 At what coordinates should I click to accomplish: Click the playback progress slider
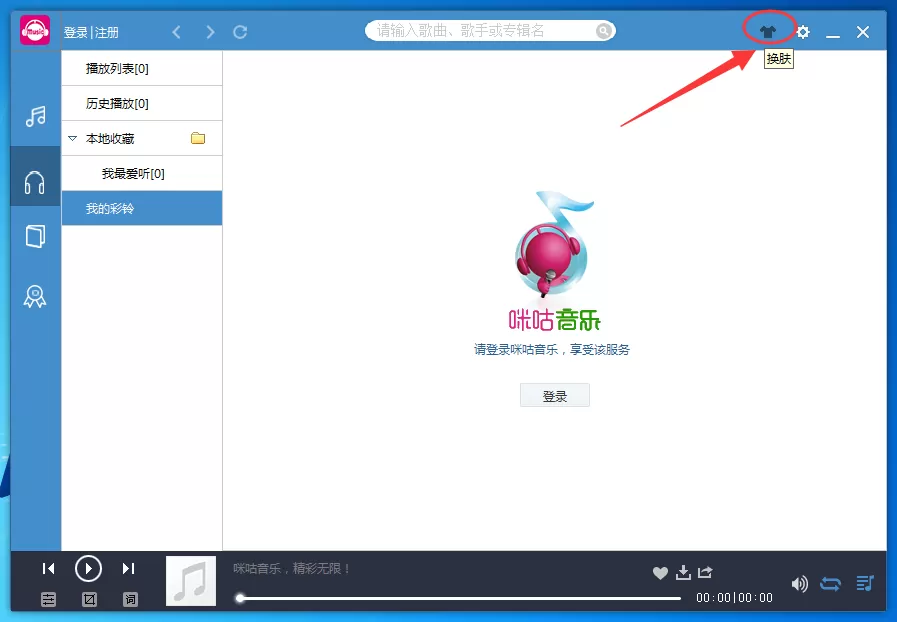tap(459, 599)
